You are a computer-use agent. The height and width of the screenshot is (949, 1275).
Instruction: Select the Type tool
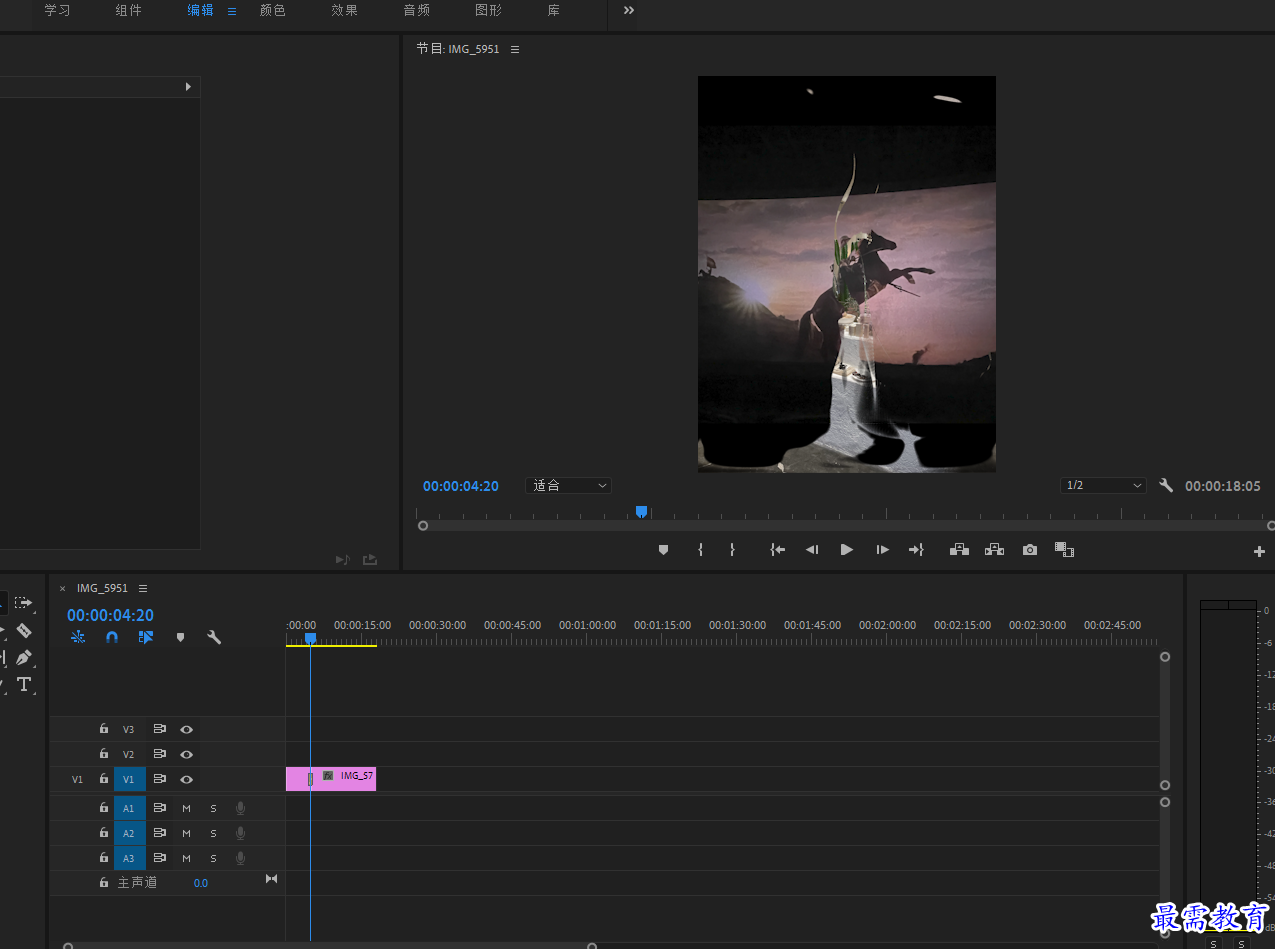pos(24,684)
